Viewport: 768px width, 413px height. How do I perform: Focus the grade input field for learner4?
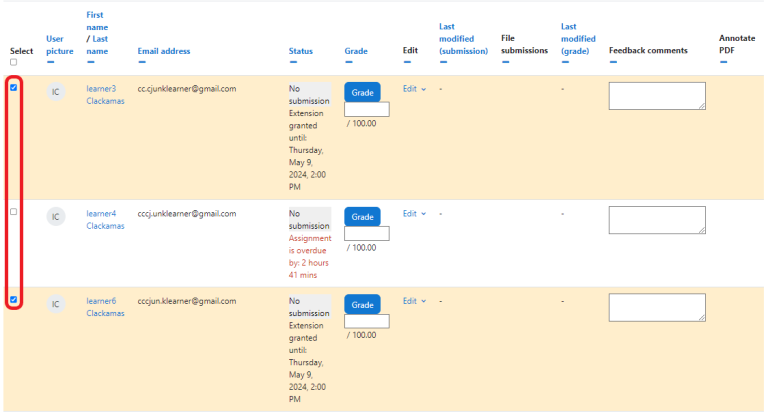click(367, 234)
